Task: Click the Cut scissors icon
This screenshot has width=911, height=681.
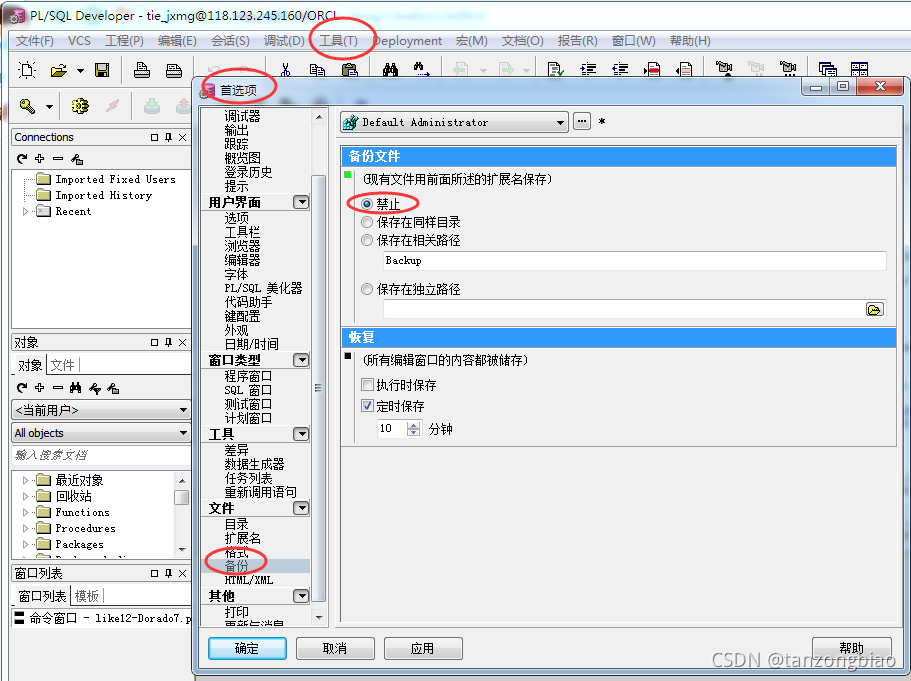Action: [285, 70]
